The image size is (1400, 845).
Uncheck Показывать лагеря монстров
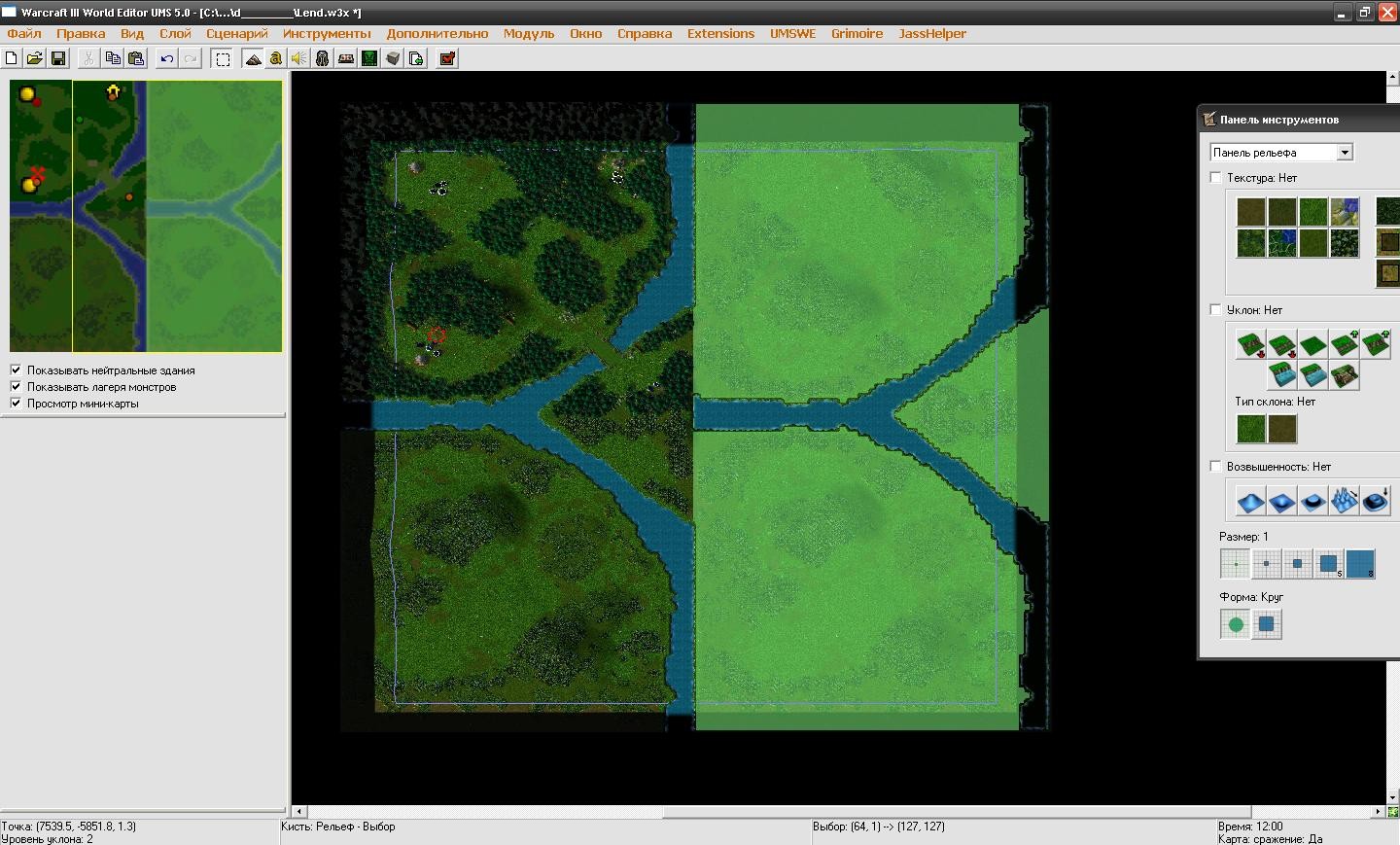[x=16, y=386]
